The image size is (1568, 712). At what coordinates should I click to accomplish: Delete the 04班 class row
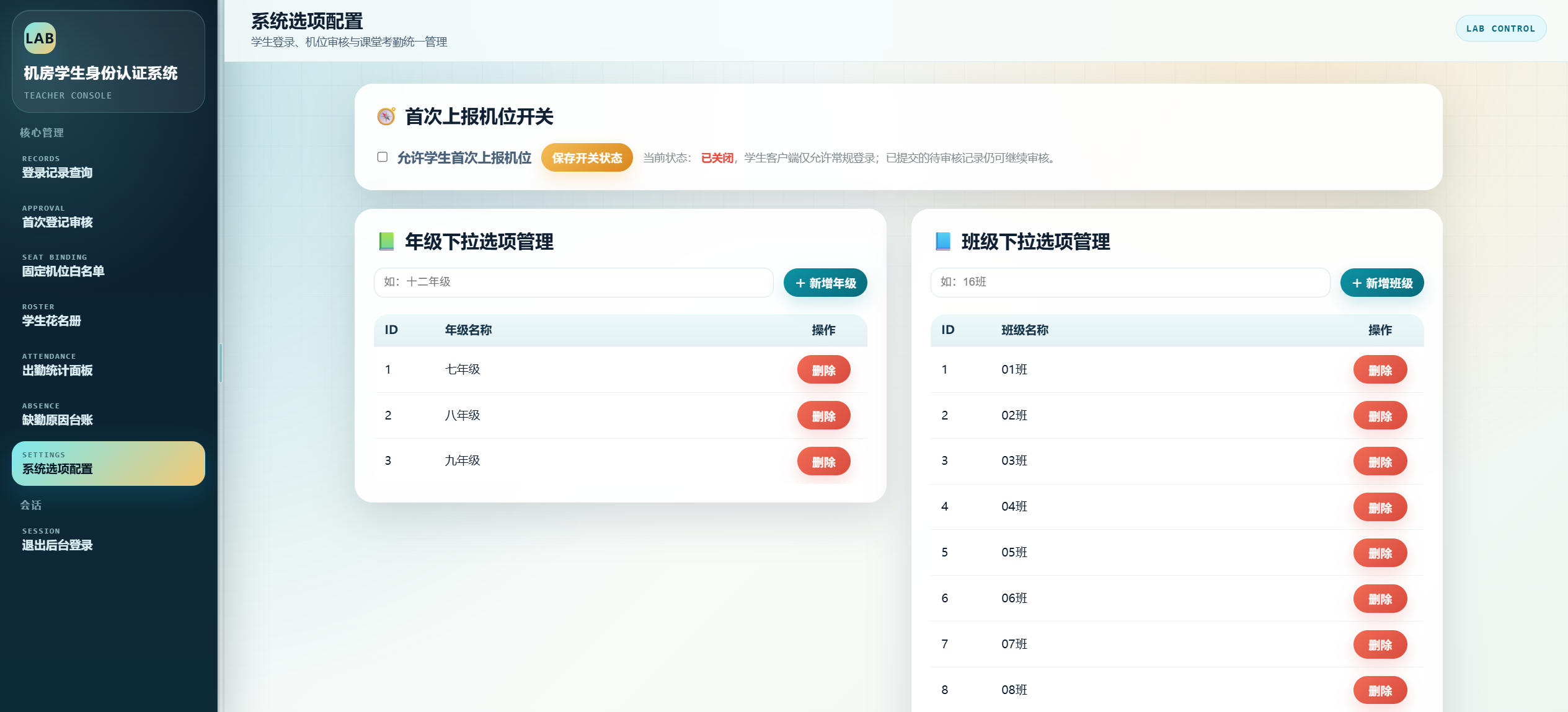pyautogui.click(x=1380, y=508)
